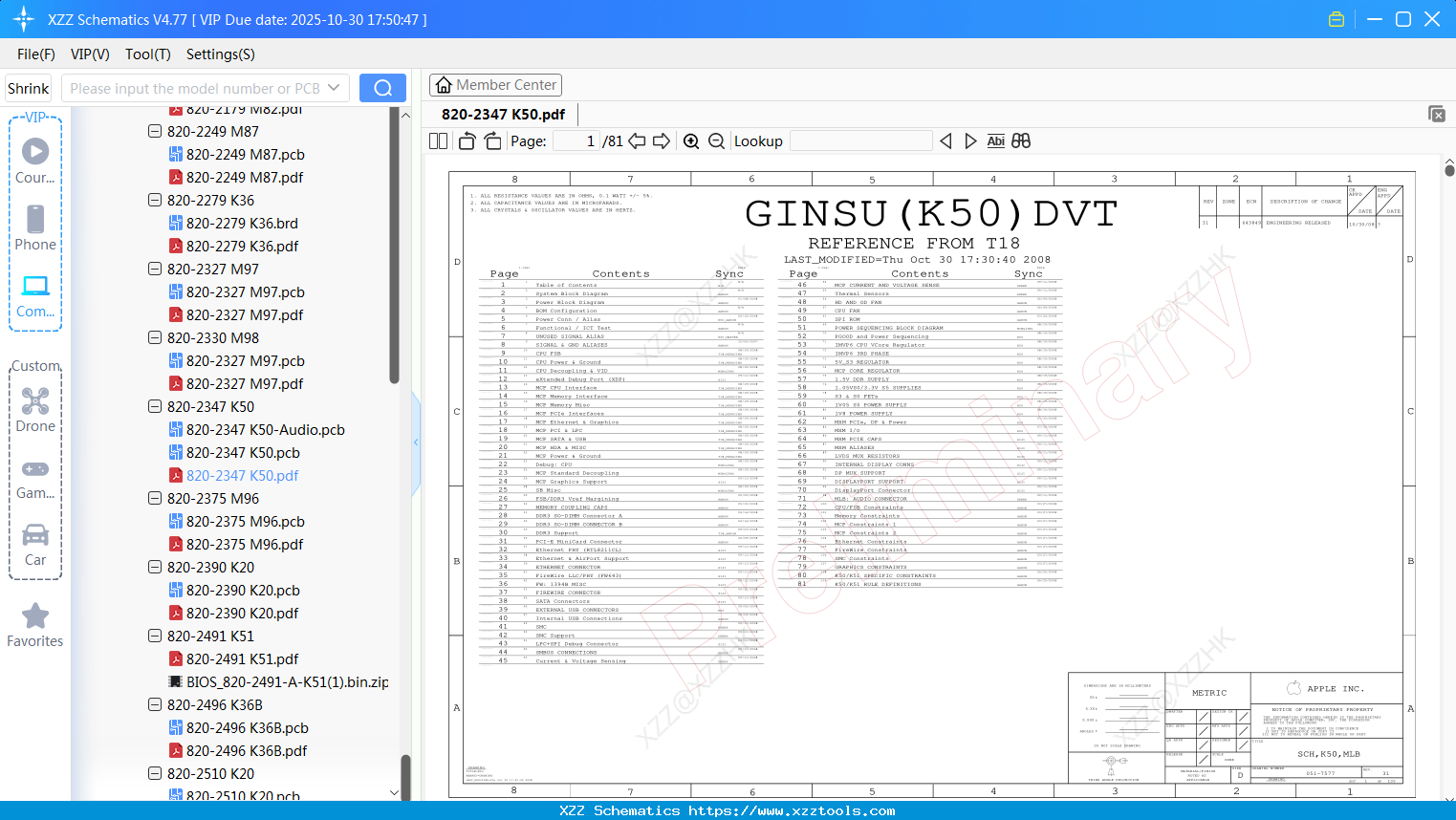
Task: Collapse the 820-2375 M96 folder
Action: click(154, 498)
